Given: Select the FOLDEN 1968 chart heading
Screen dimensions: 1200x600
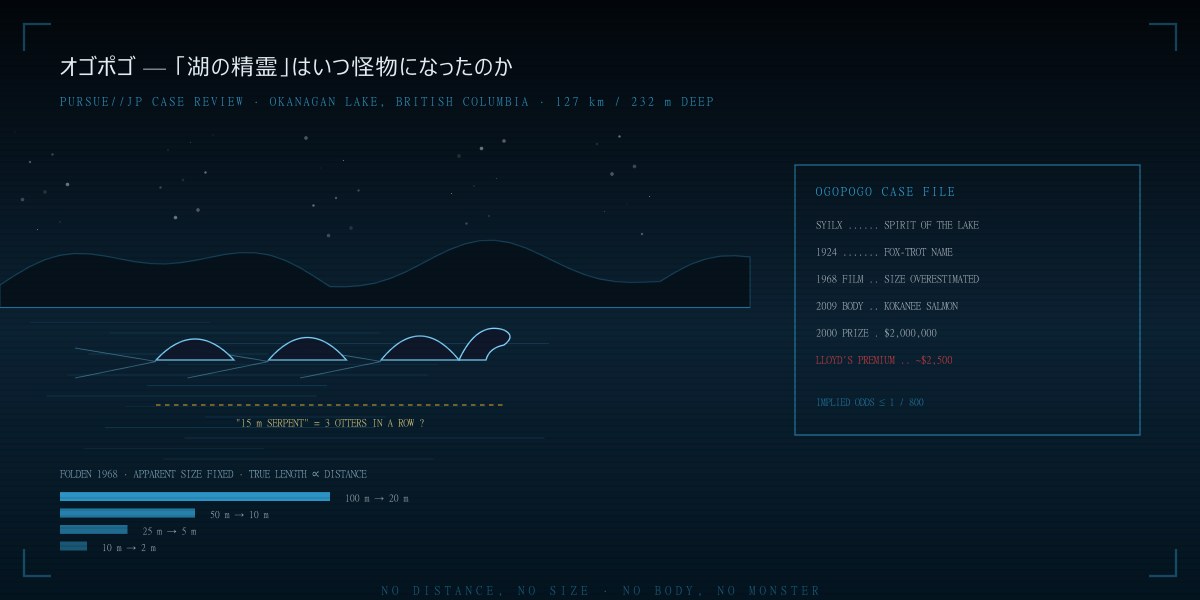Looking at the screenshot, I should point(213,474).
